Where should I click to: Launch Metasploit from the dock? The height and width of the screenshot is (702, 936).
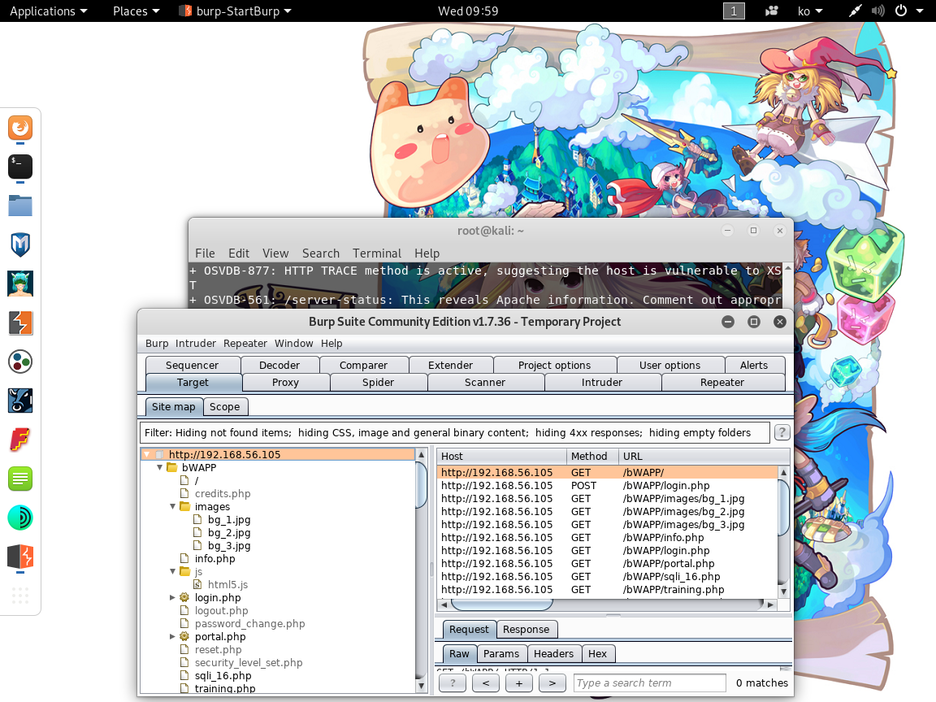[x=20, y=245]
